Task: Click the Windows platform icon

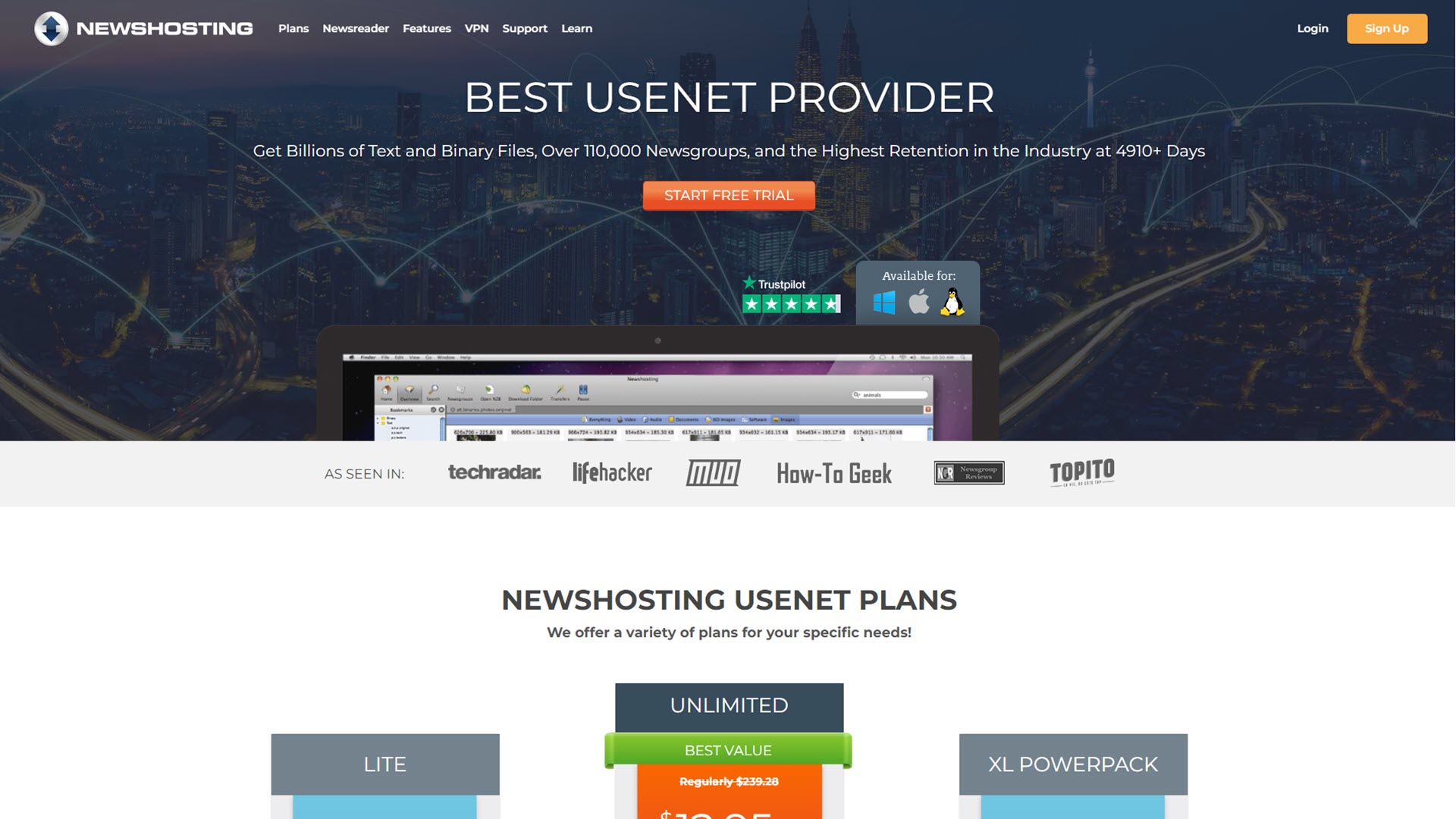Action: point(883,302)
